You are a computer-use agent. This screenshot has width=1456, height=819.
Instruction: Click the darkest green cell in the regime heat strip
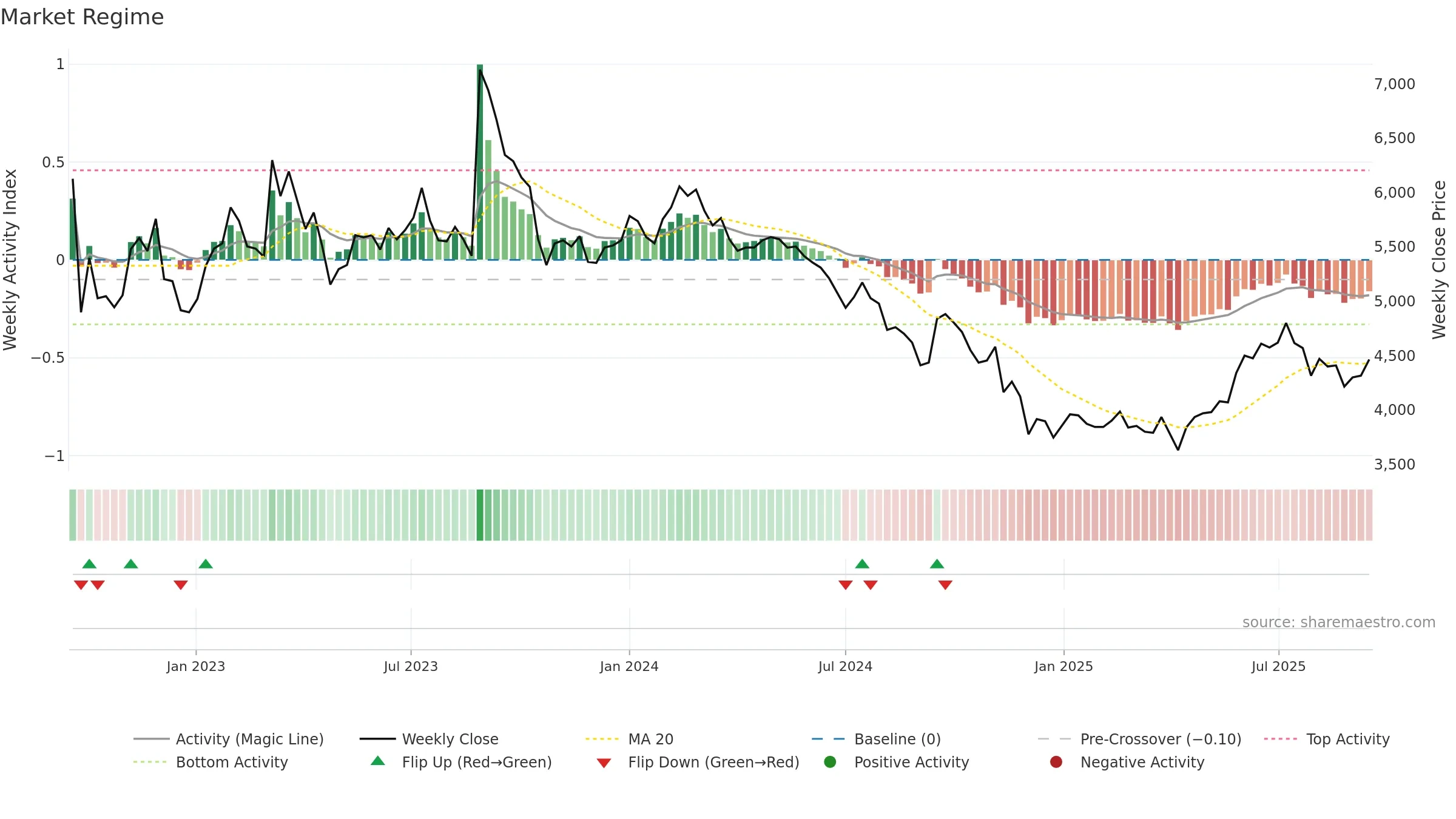(x=480, y=515)
